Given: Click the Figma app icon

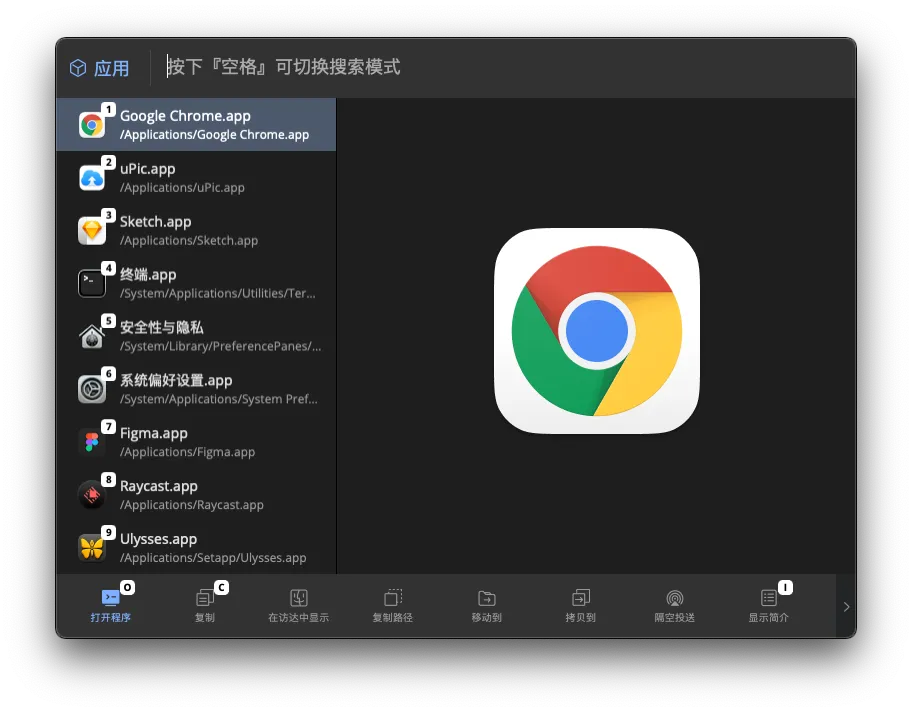Looking at the screenshot, I should [x=92, y=442].
